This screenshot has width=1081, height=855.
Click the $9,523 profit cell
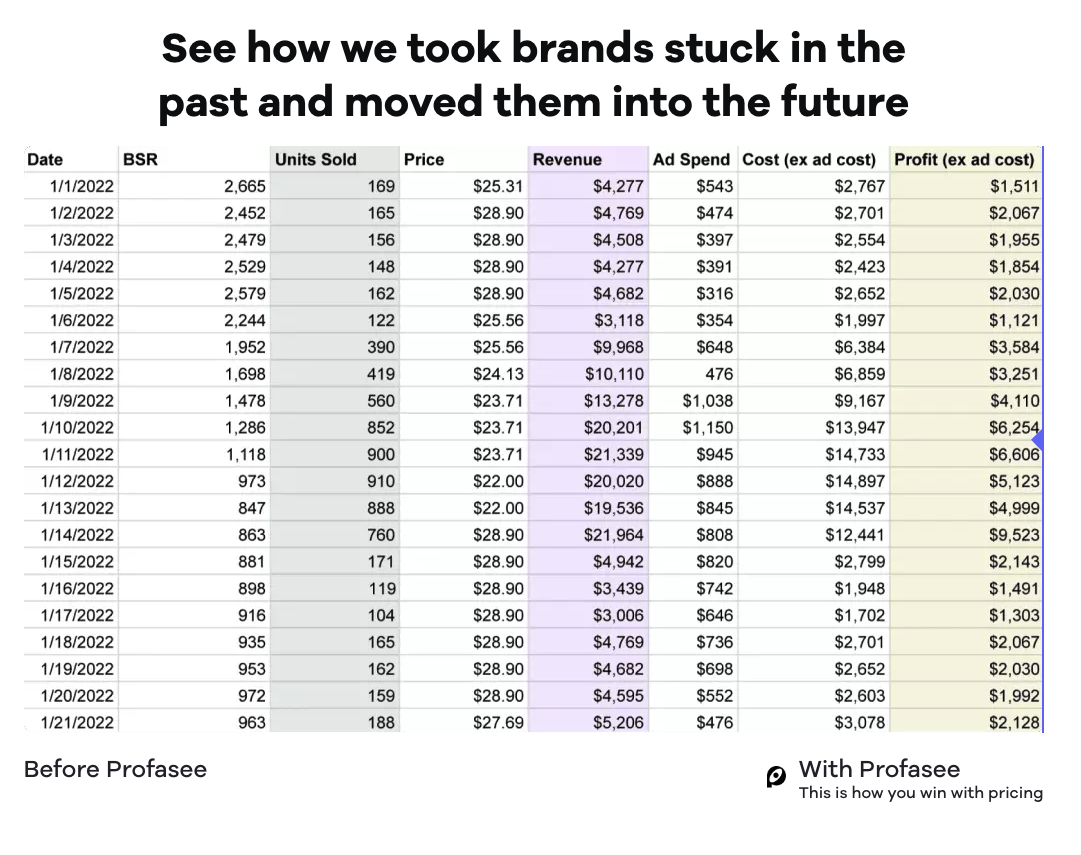point(1014,535)
